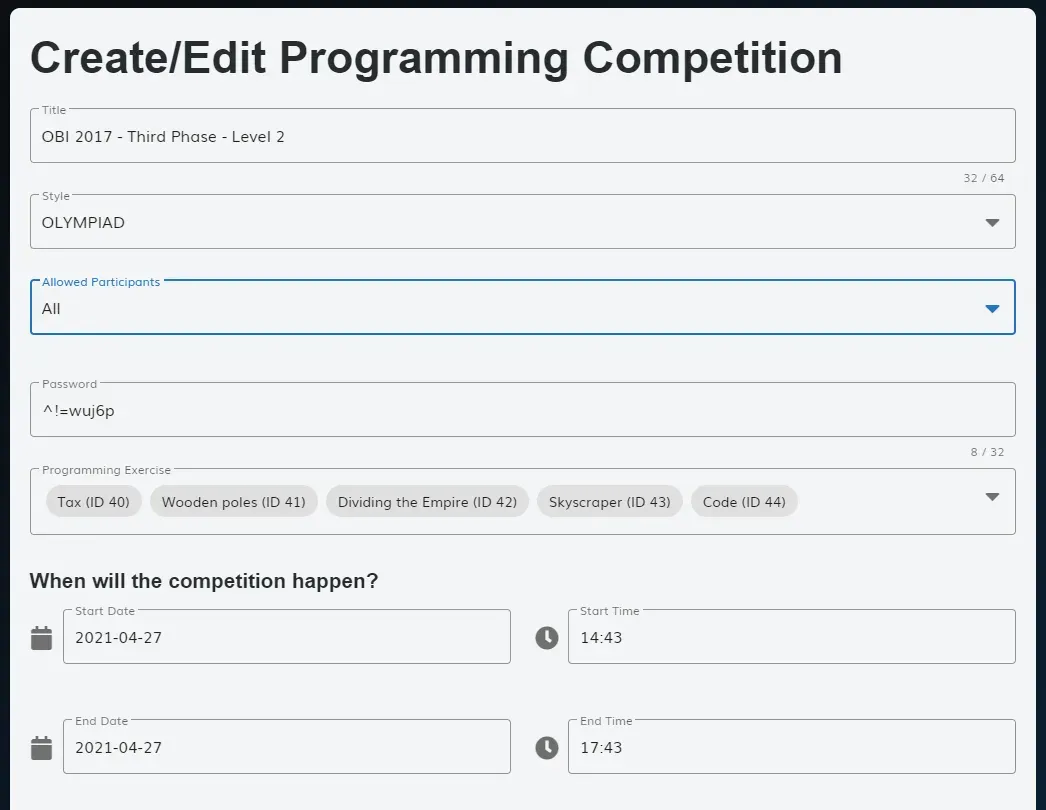Click the End Date calendar icon
Screen dimensions: 1046x810
[x=41, y=747]
